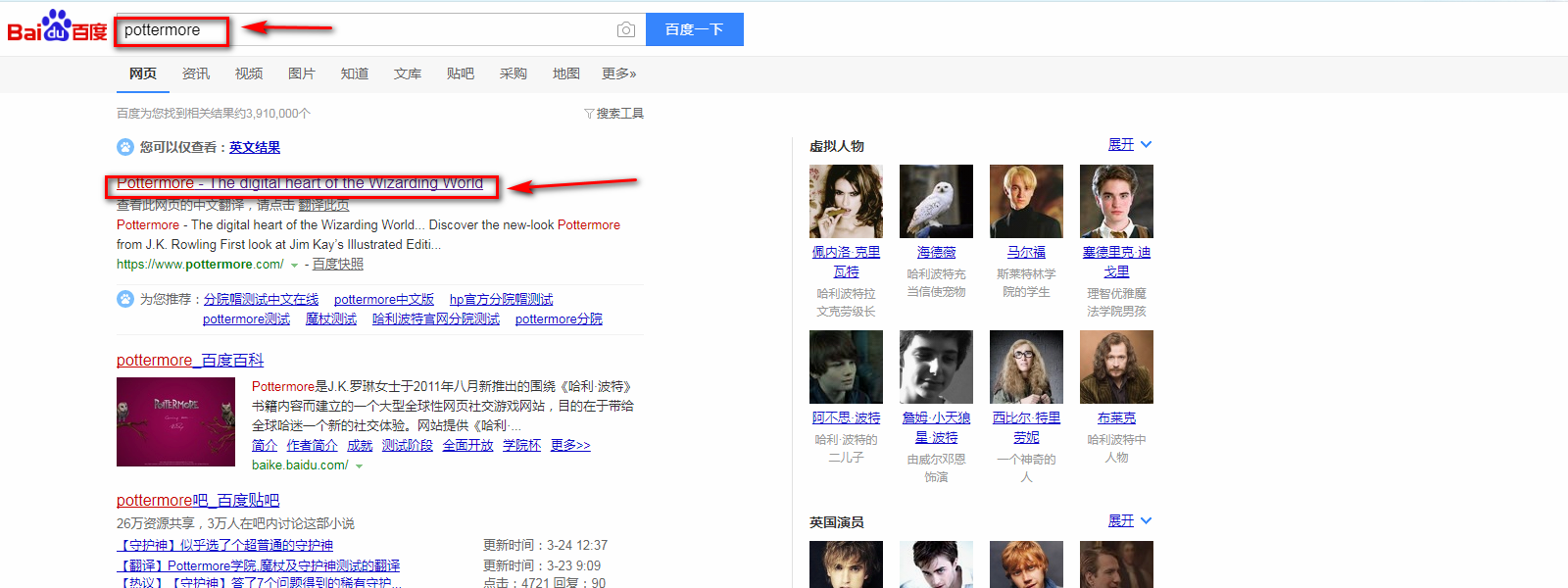Click the 英文结果 link
Screen dimensions: 1568x588
pyautogui.click(x=255, y=147)
